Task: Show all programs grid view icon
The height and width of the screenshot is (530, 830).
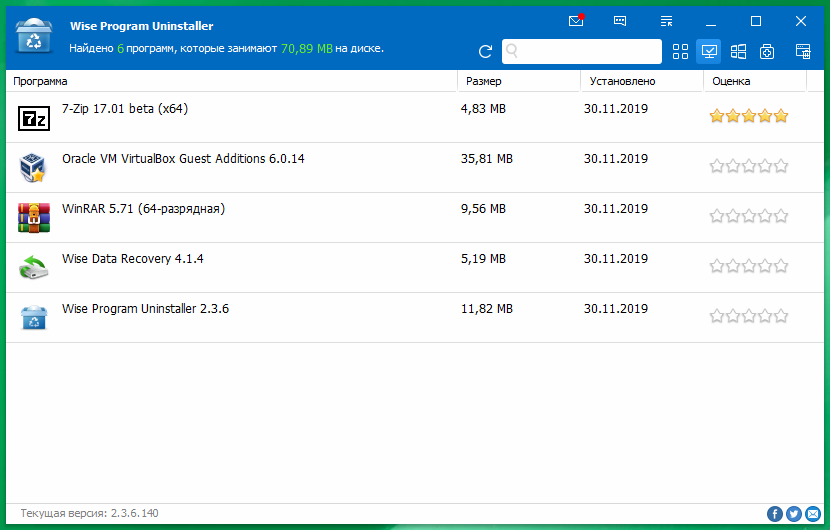Action: pos(680,51)
